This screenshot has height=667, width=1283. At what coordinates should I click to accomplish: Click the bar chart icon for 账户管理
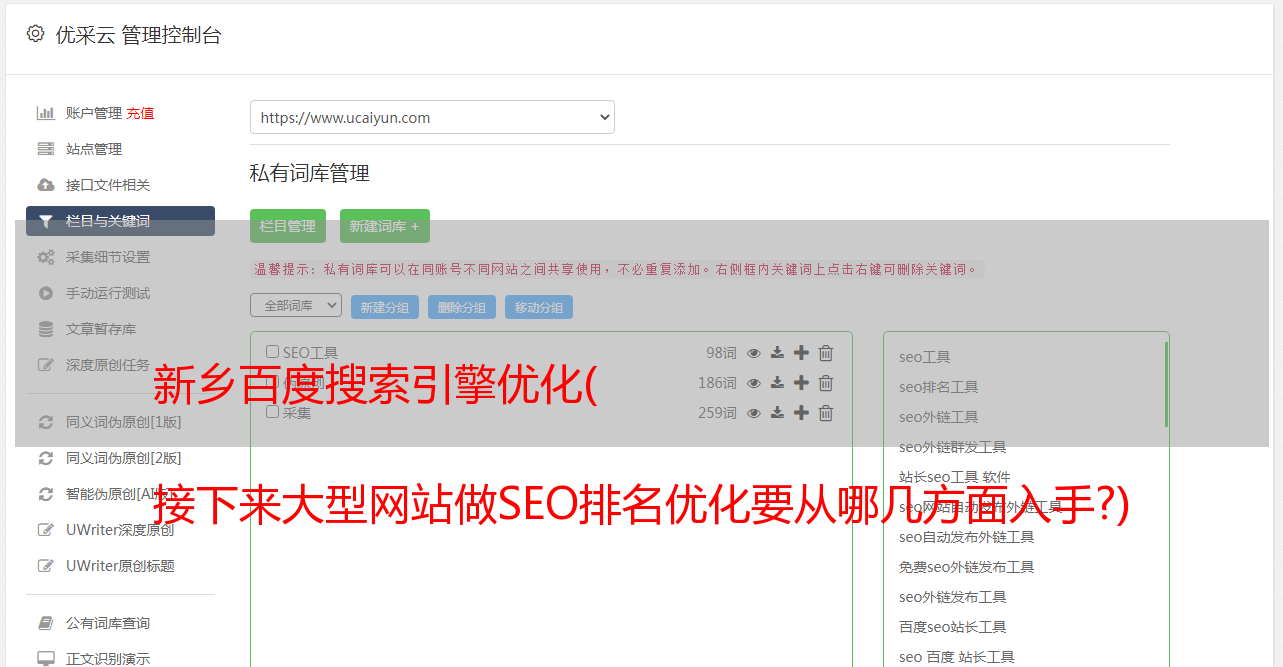45,113
